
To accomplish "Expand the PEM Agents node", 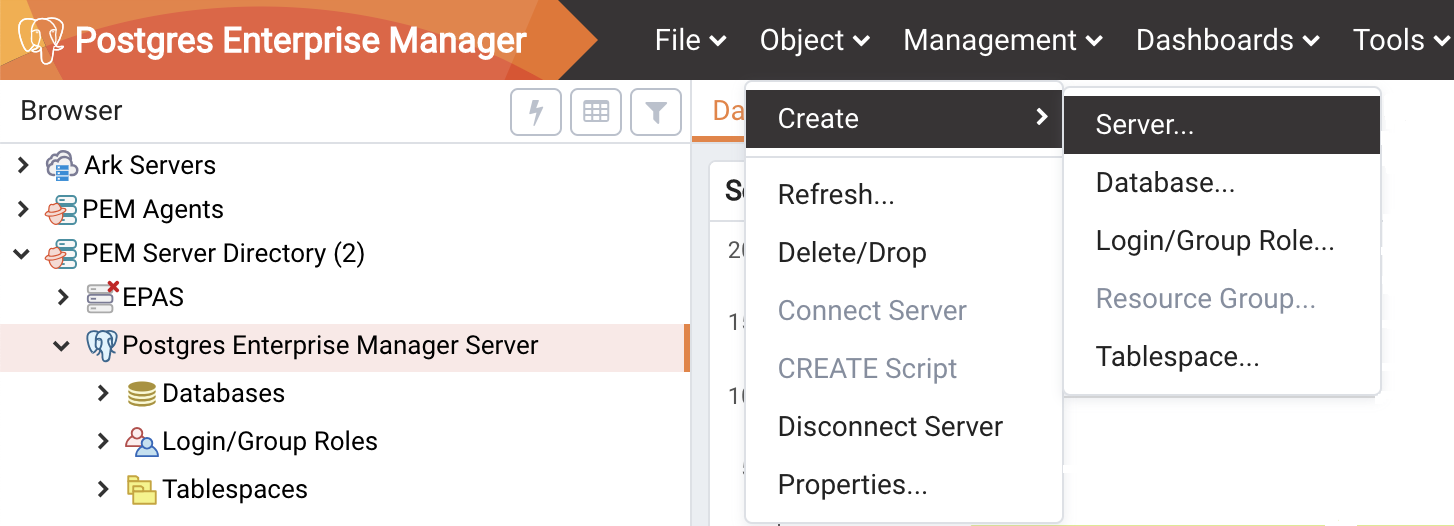I will point(24,209).
